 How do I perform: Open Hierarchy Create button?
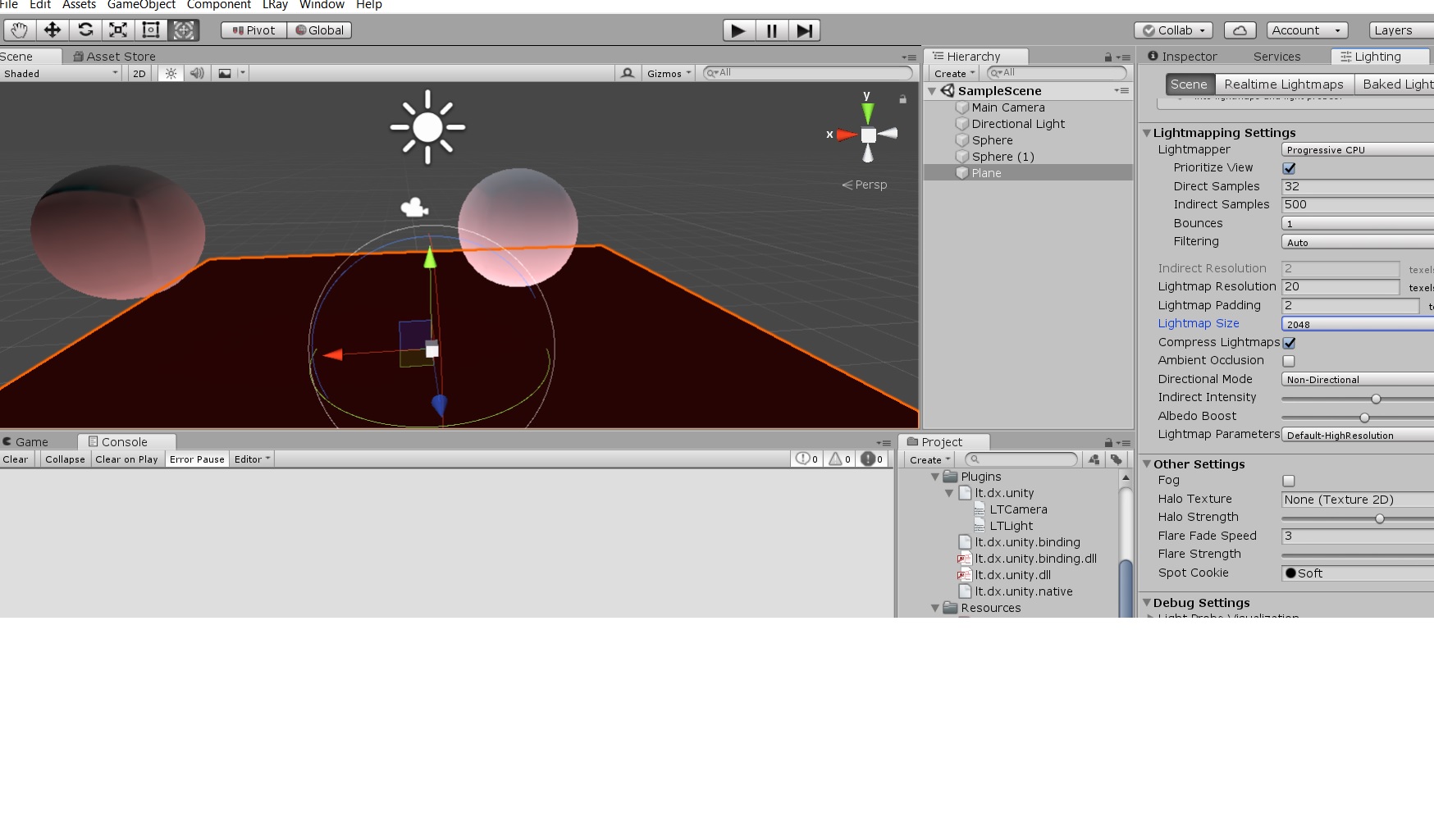click(954, 74)
